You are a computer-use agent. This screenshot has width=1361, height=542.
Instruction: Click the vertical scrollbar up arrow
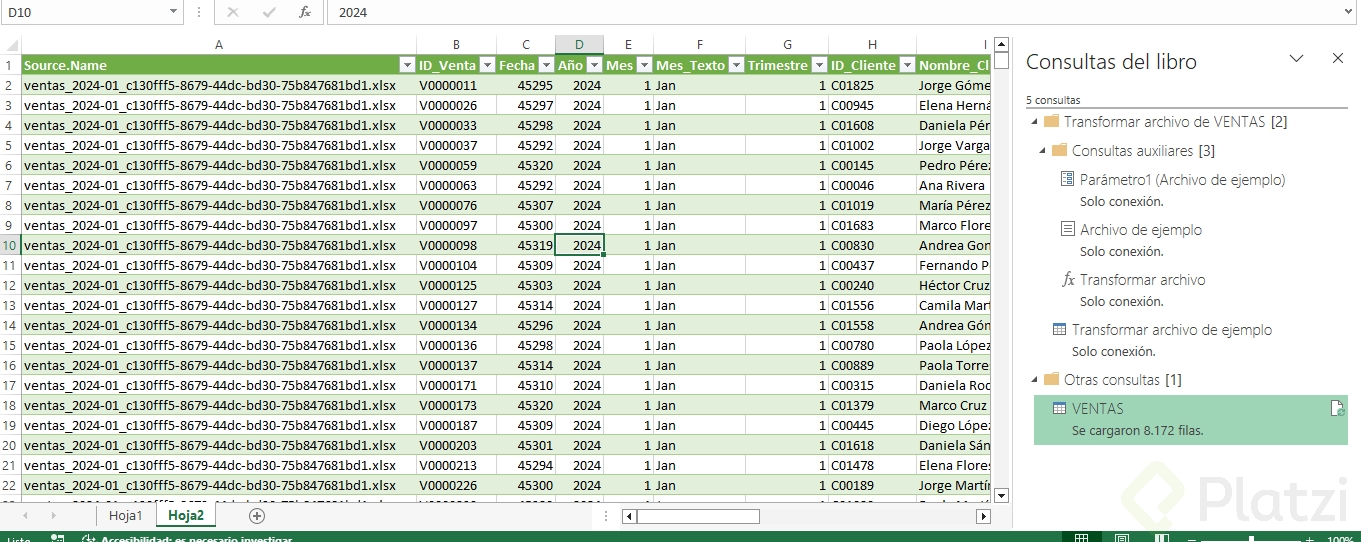[1002, 45]
